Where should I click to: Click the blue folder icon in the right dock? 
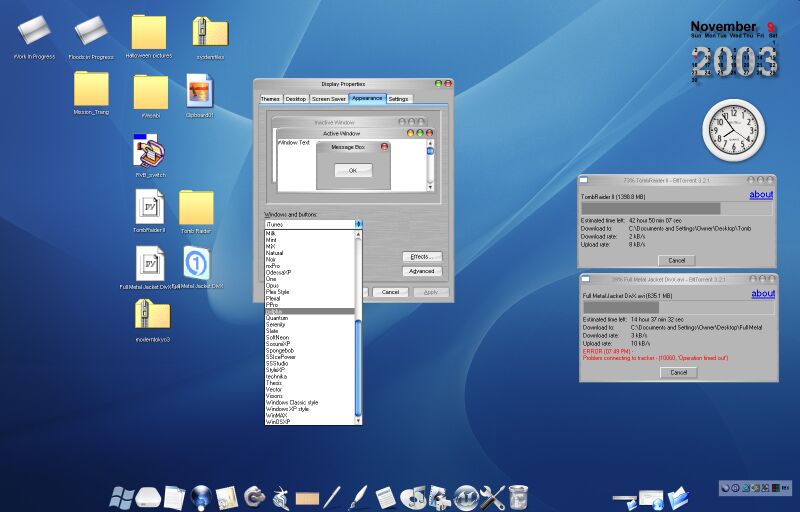pos(679,498)
